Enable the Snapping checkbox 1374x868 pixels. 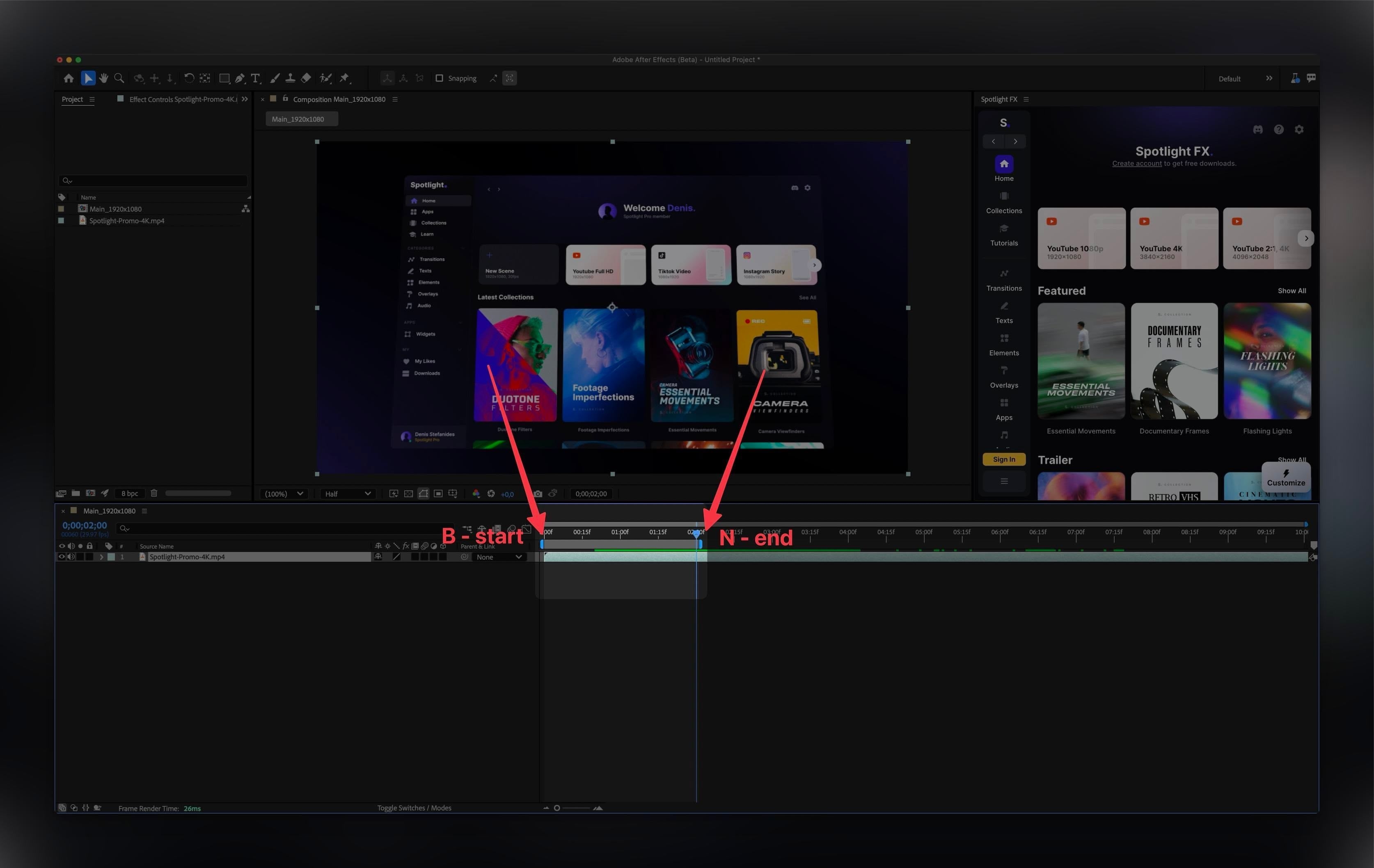(440, 78)
